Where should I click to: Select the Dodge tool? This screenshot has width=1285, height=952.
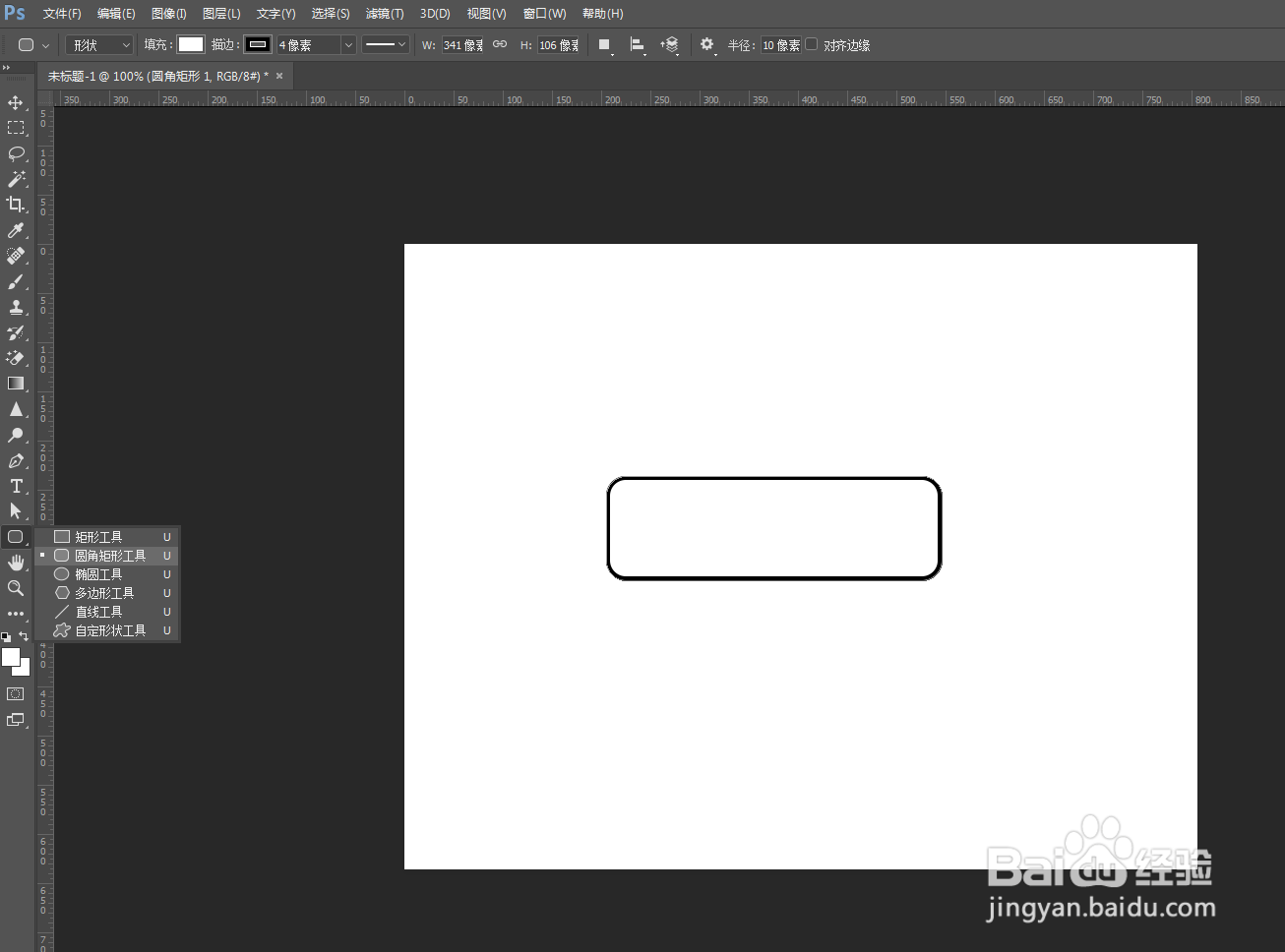tap(16, 435)
